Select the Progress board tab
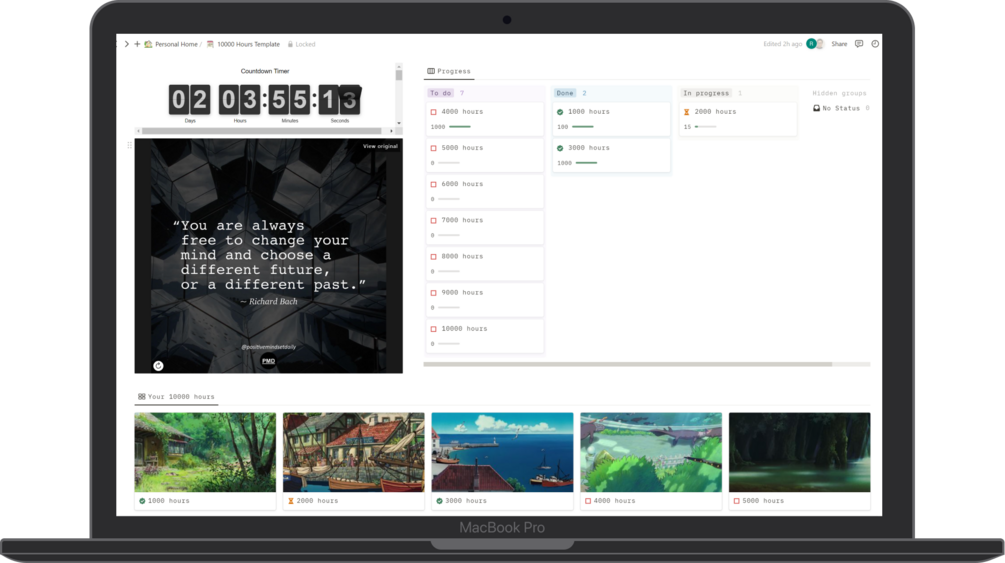Viewport: 1005px width, 563px height. pyautogui.click(x=449, y=71)
